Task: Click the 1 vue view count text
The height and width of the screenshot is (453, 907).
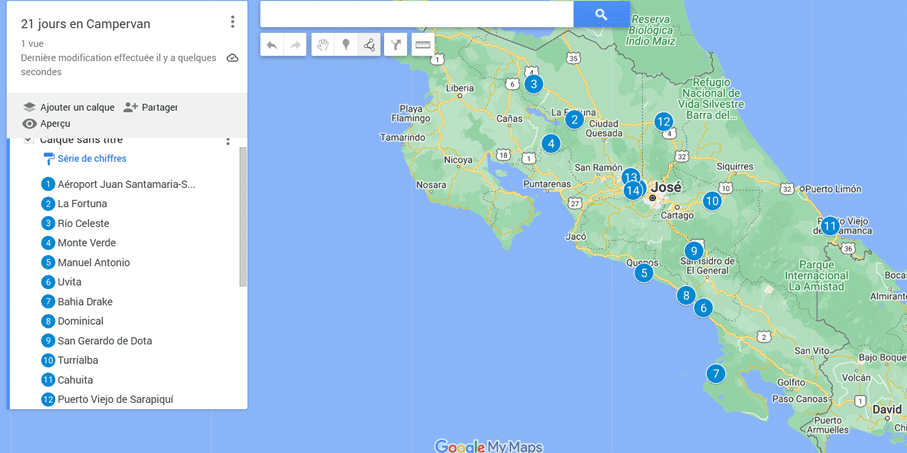Action: [32, 43]
